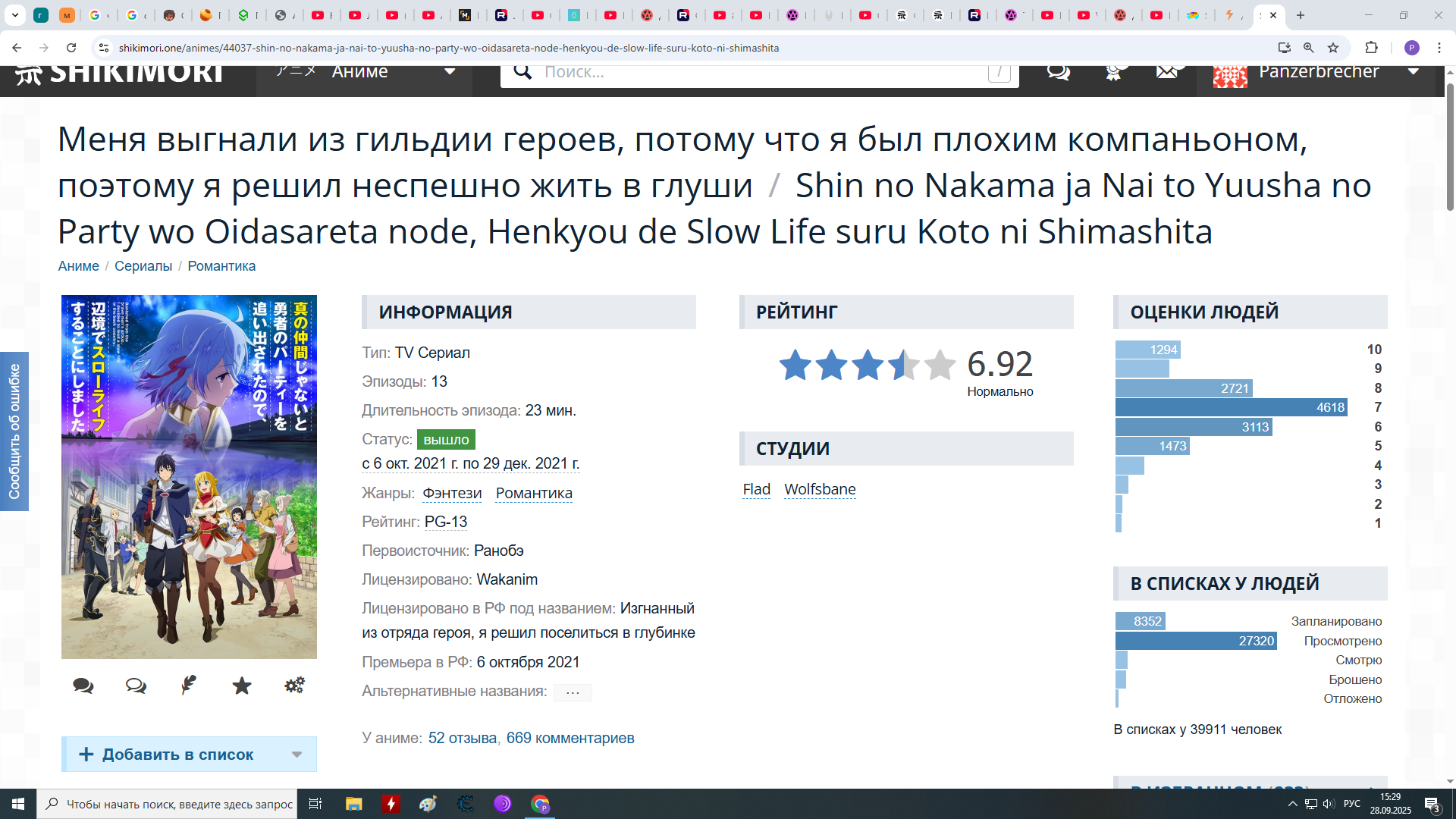The height and width of the screenshot is (819, 1456).
Task: Click the star favorite icon under poster
Action: (x=242, y=686)
